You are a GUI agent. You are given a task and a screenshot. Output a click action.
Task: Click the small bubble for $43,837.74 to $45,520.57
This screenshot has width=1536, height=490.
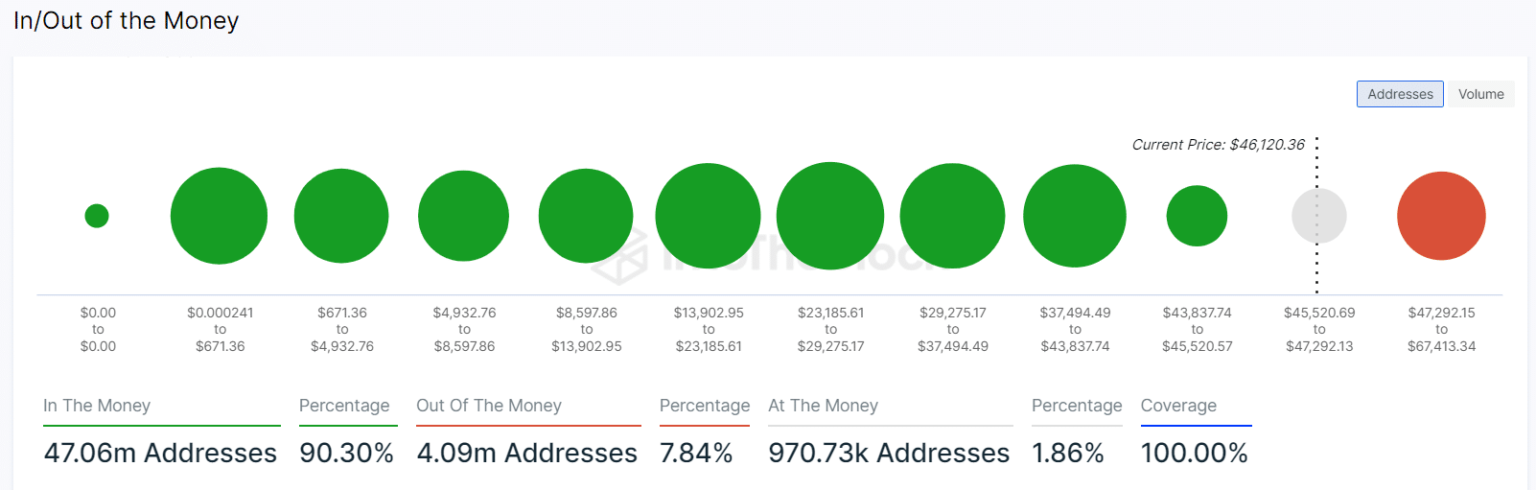click(x=1197, y=216)
